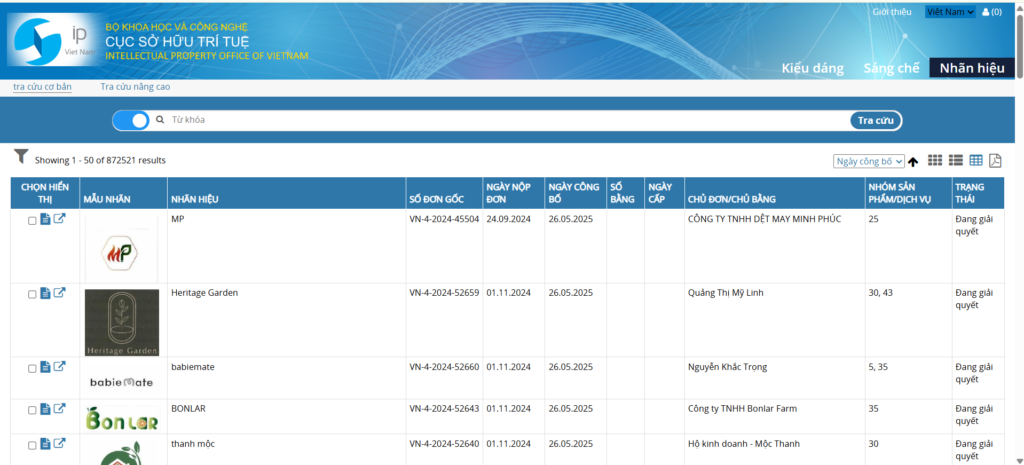The image size is (1024, 465).
Task: Focus the Từ khóa search field
Action: 509,120
